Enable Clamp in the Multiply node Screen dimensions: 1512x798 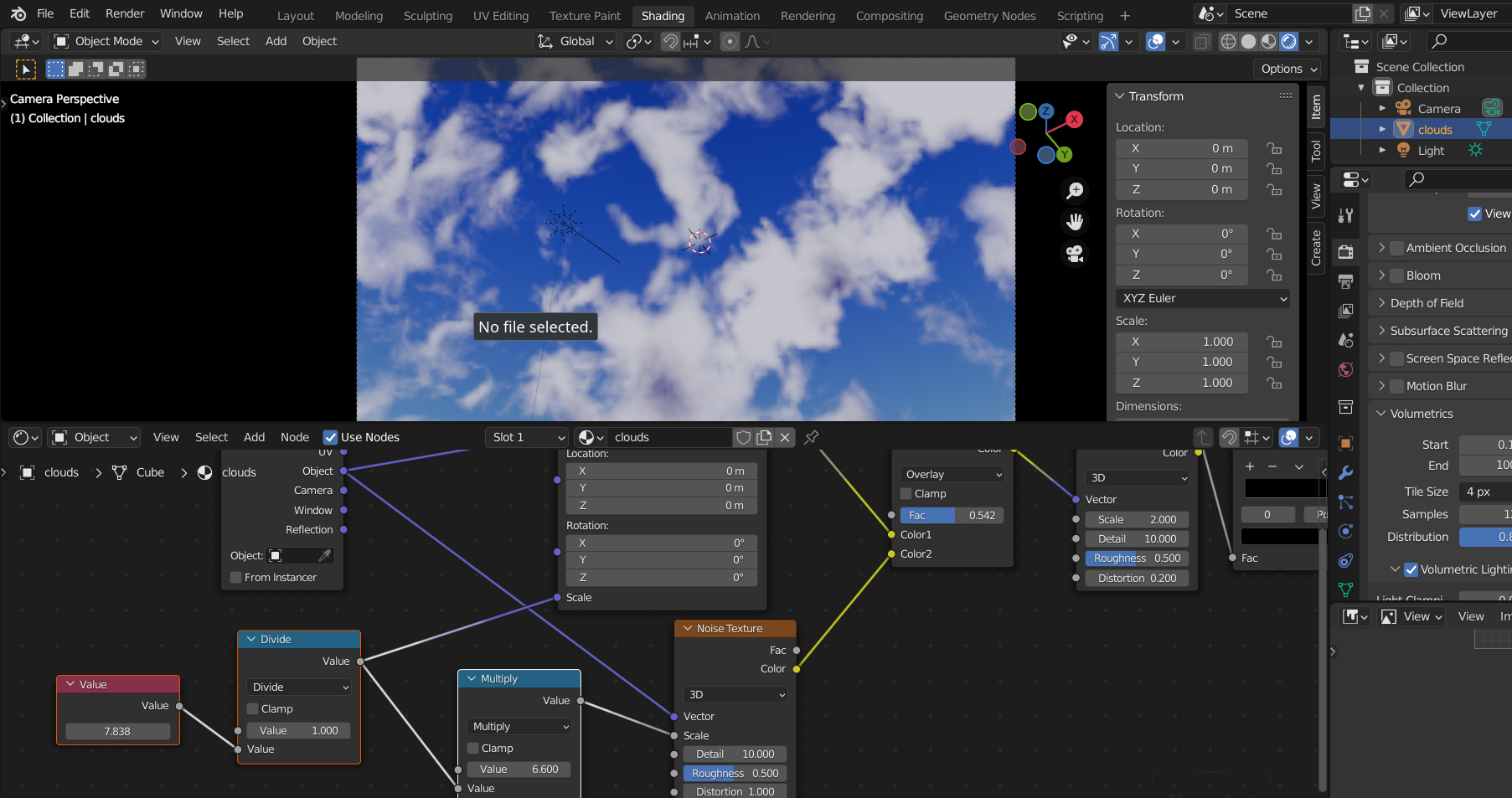pos(473,748)
